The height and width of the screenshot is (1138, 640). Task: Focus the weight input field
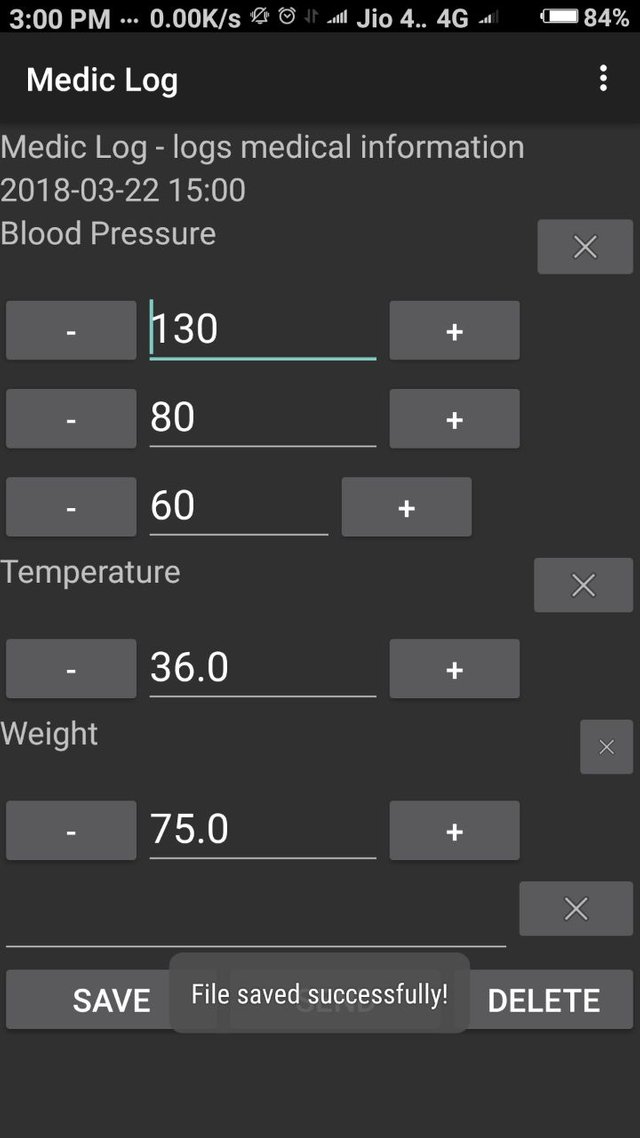(x=262, y=830)
